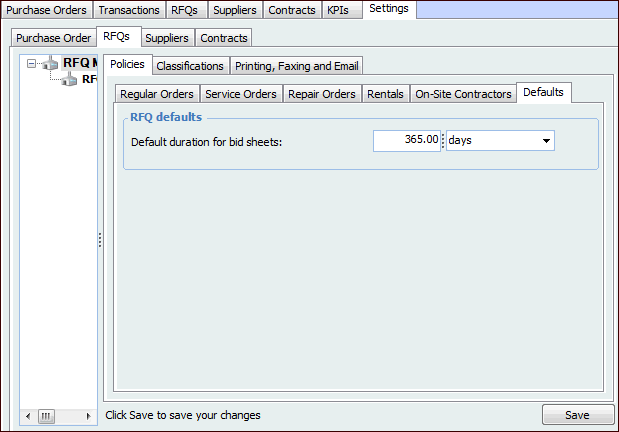619x432 pixels.
Task: Go to the top-level Suppliers tab
Action: [x=234, y=10]
